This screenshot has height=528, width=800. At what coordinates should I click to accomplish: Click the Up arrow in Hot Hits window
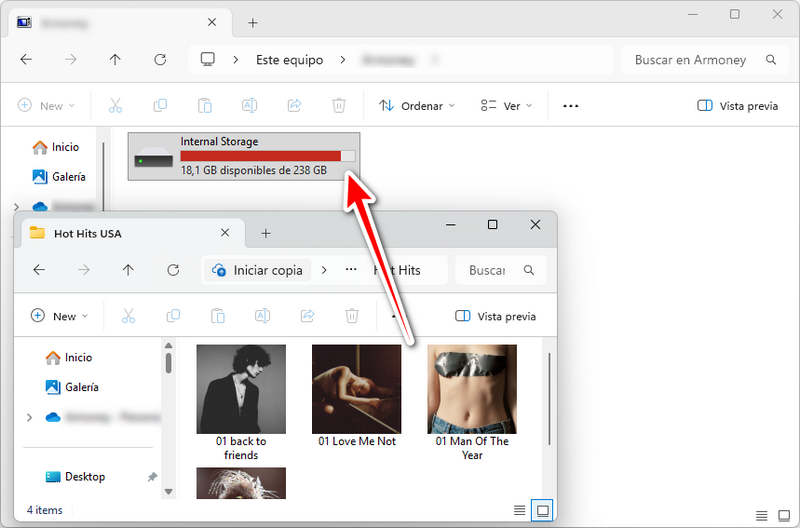tap(128, 270)
